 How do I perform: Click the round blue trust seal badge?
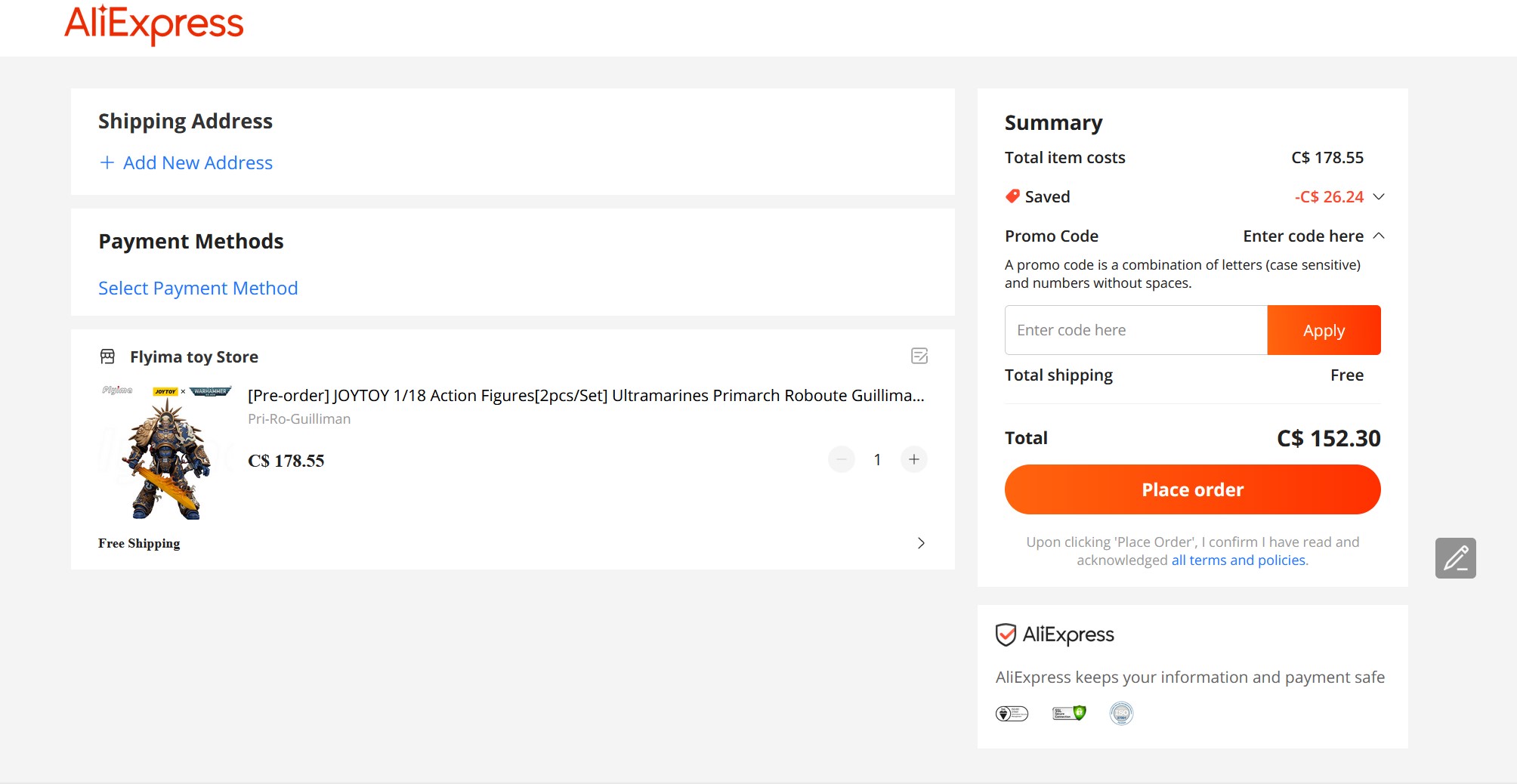(1121, 713)
